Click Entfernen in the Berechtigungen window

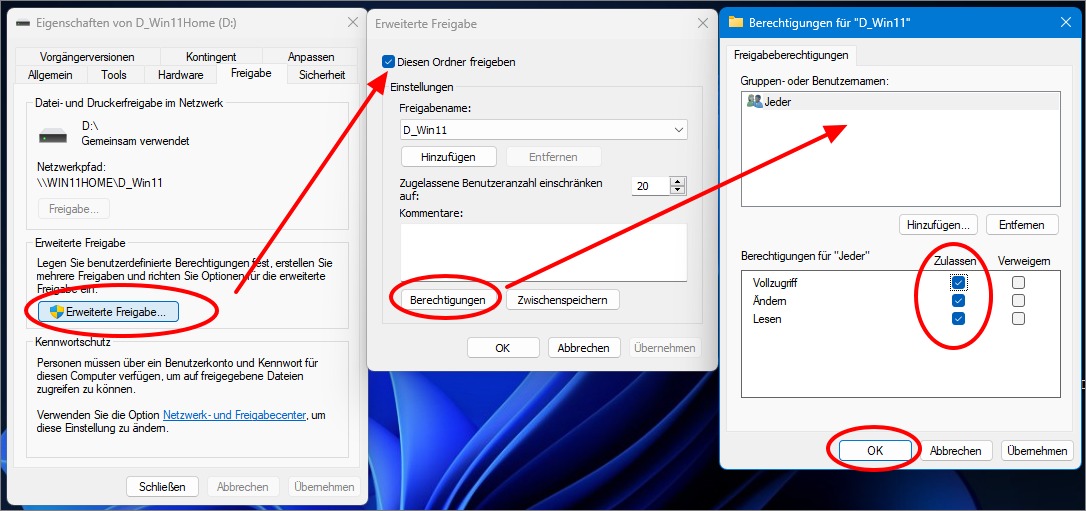(1023, 224)
